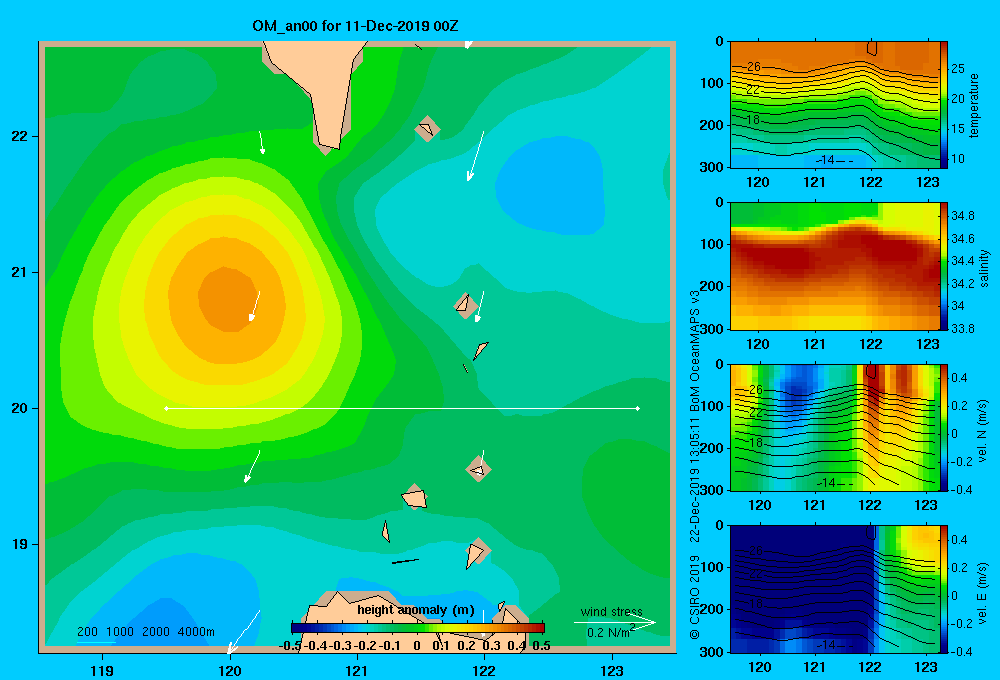
Task: Click the "33.8" value on salinity scale
Action: coord(963,329)
